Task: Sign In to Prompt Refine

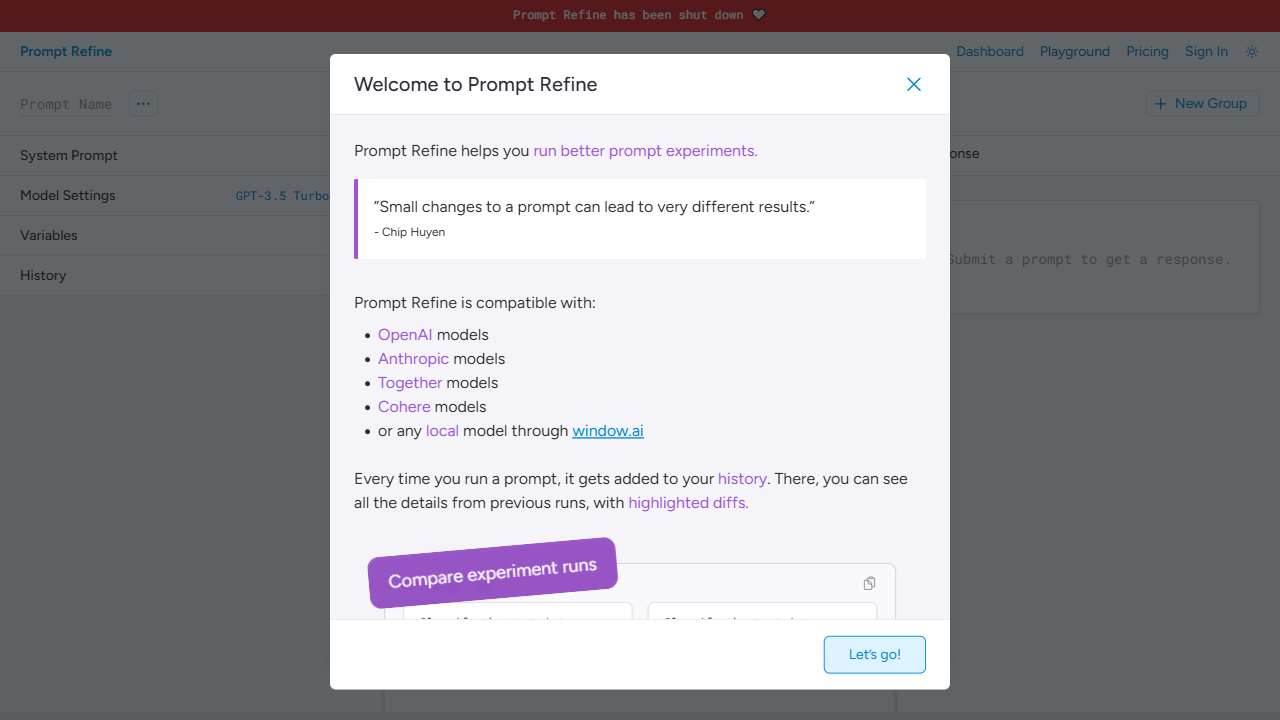Action: point(1206,51)
